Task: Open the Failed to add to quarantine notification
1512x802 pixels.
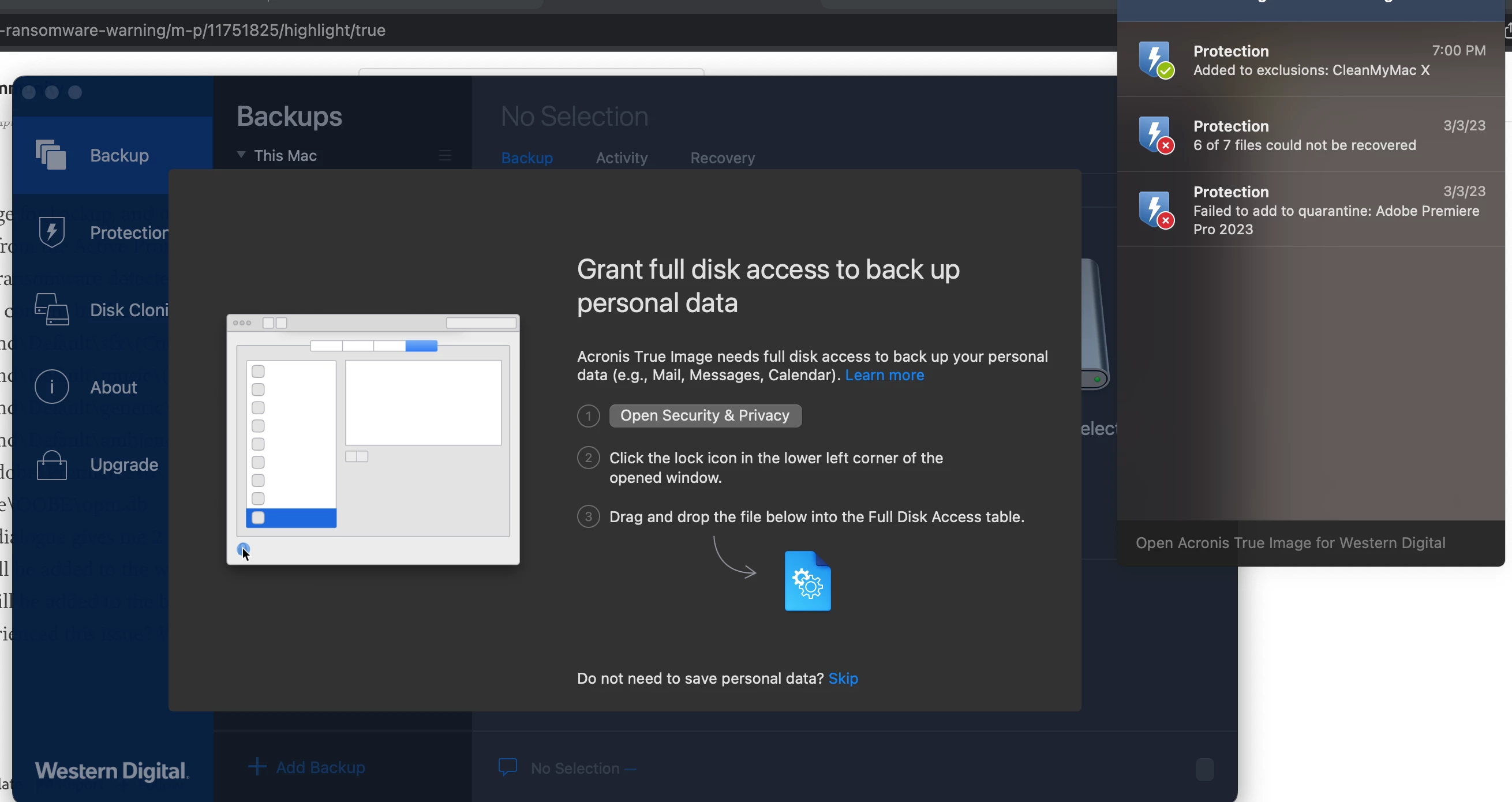Action: coord(1310,210)
